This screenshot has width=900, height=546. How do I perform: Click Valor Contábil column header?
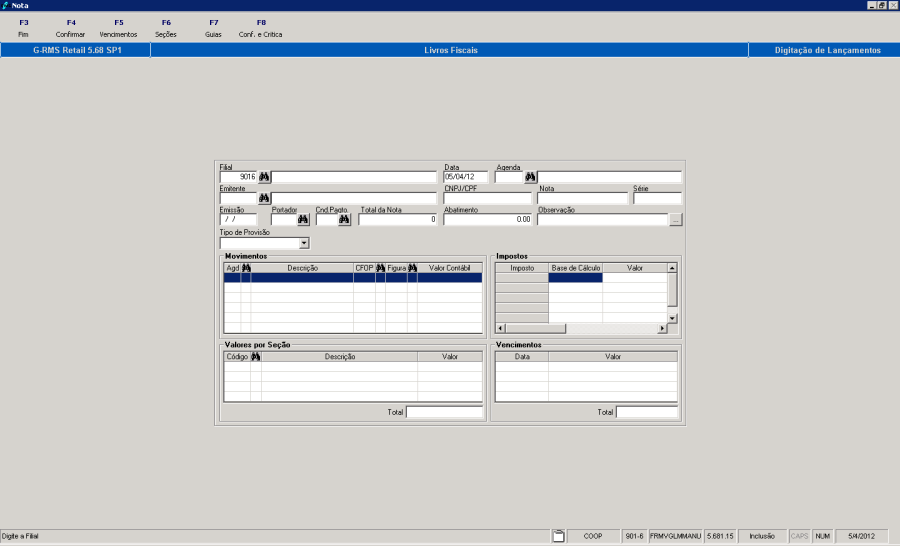449,268
